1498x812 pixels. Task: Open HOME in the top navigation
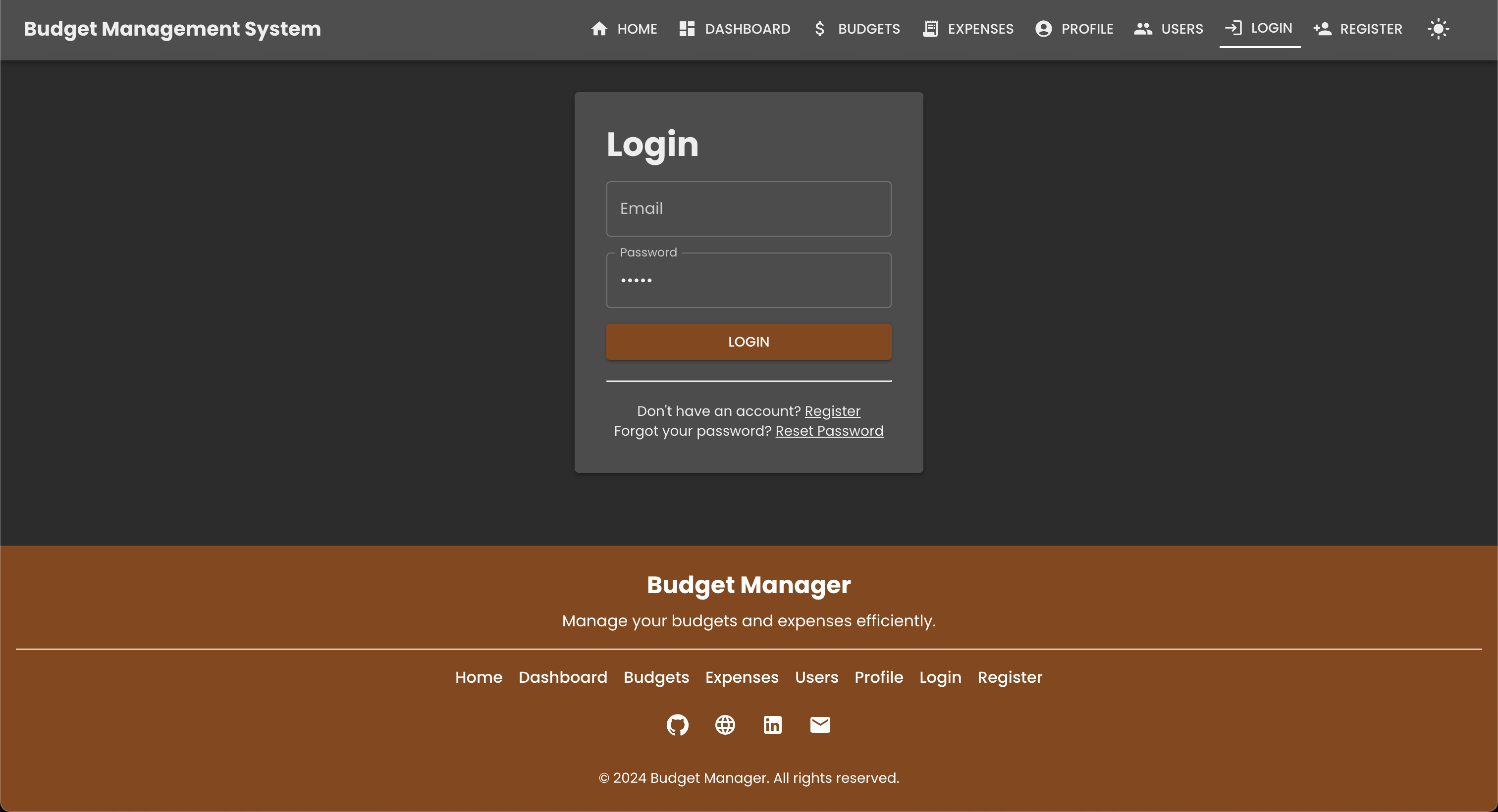[x=624, y=29]
